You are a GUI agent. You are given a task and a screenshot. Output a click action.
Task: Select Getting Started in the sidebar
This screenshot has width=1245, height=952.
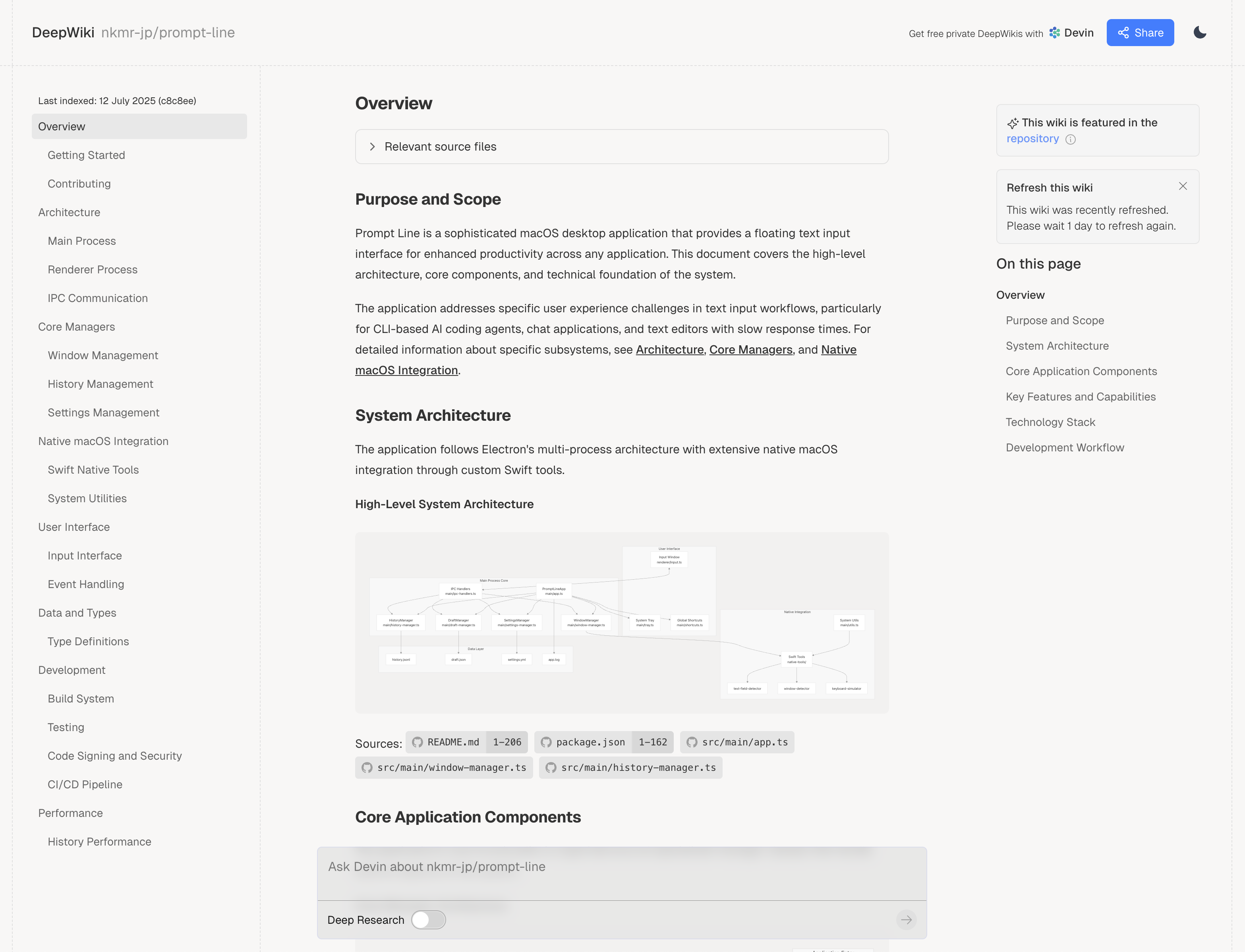86,155
